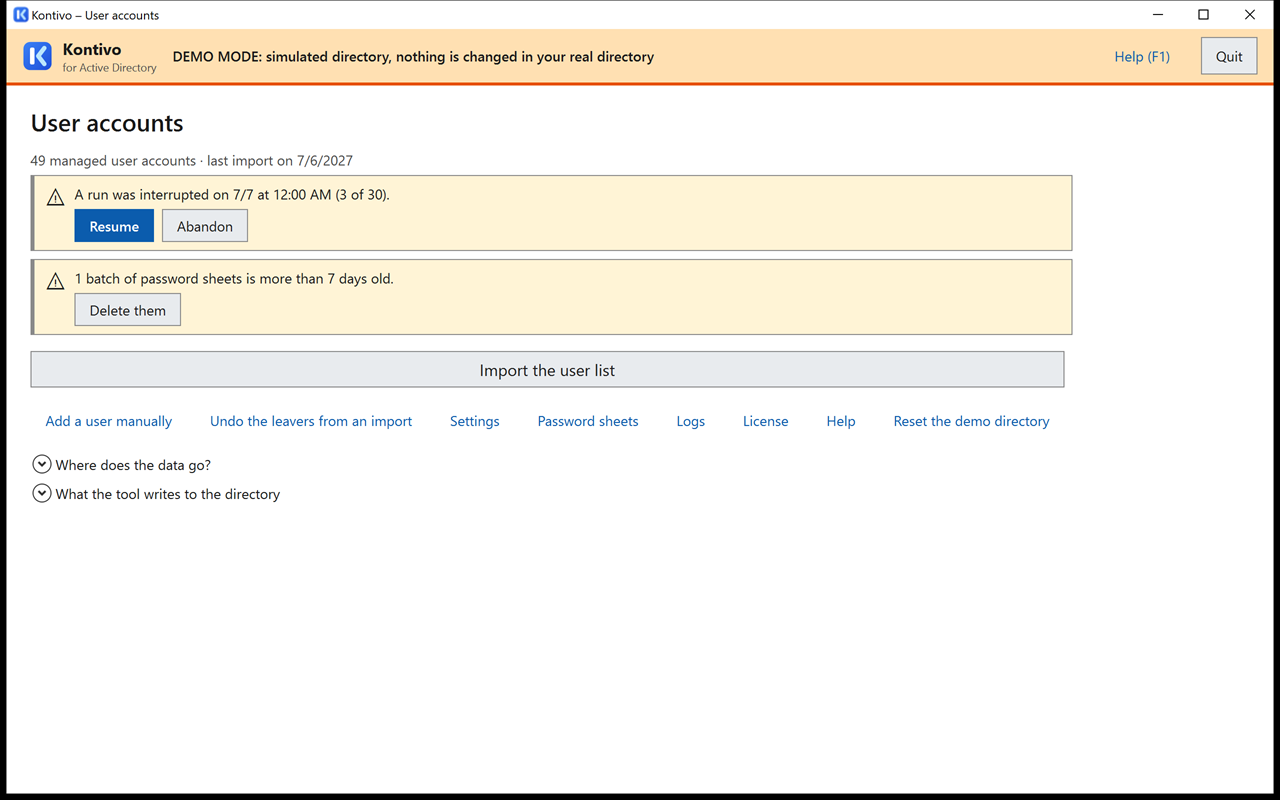Screen dimensions: 1280x800
Task: Click the DEMO MODE banner message
Action: [x=413, y=57]
